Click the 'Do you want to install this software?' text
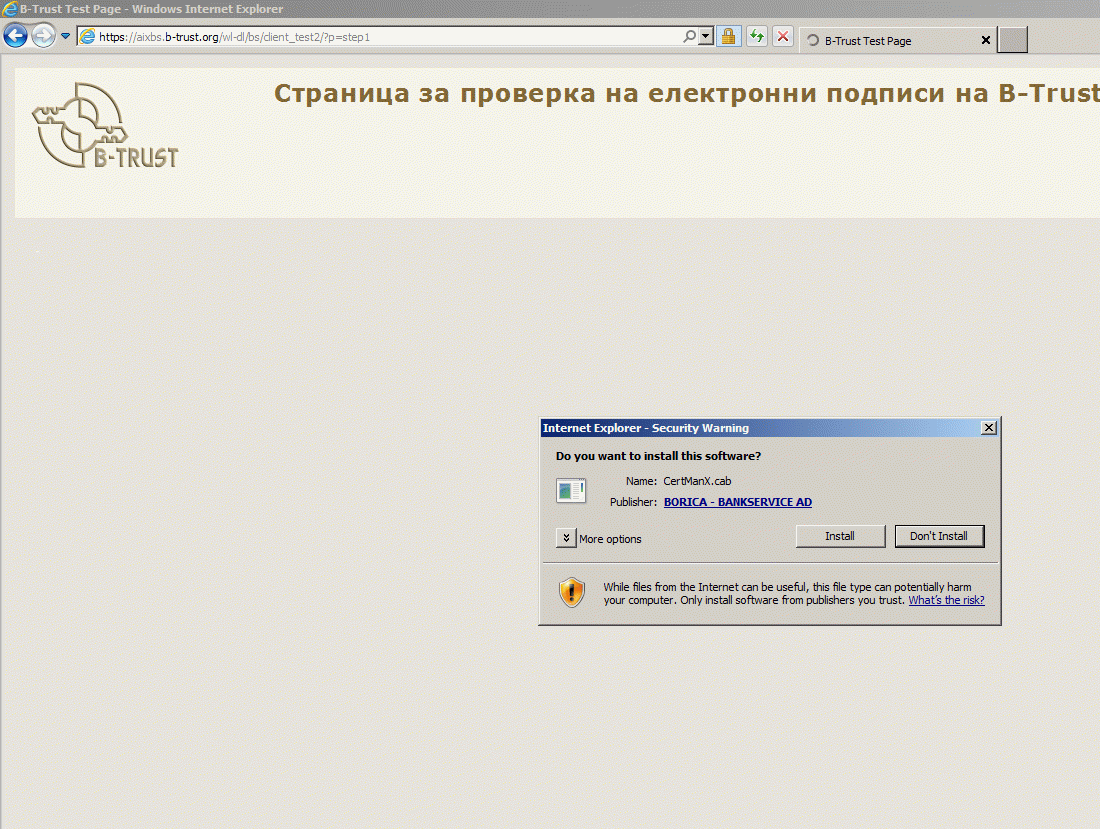This screenshot has height=829, width=1100. tap(658, 456)
